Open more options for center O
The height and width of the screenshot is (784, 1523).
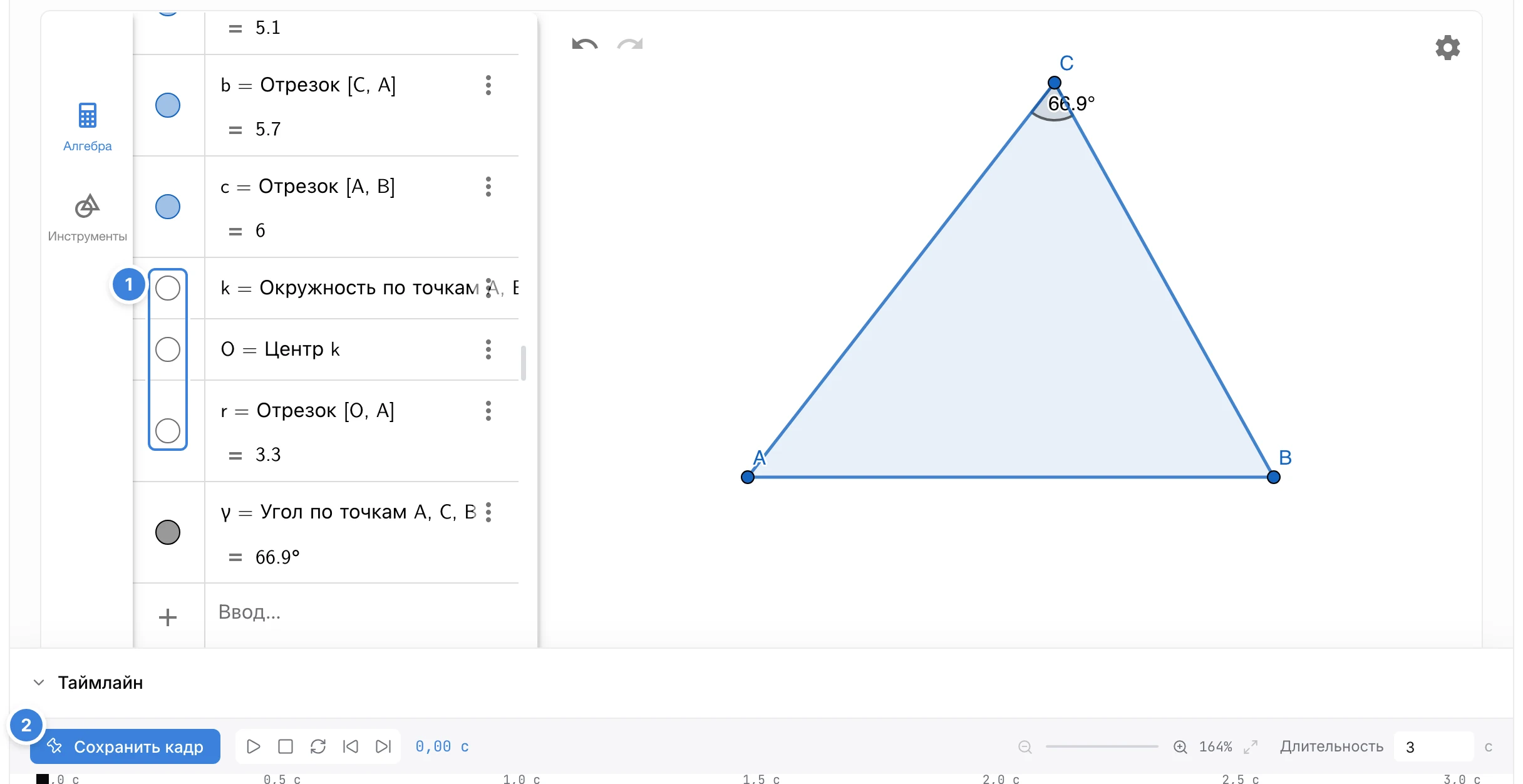pyautogui.click(x=488, y=349)
